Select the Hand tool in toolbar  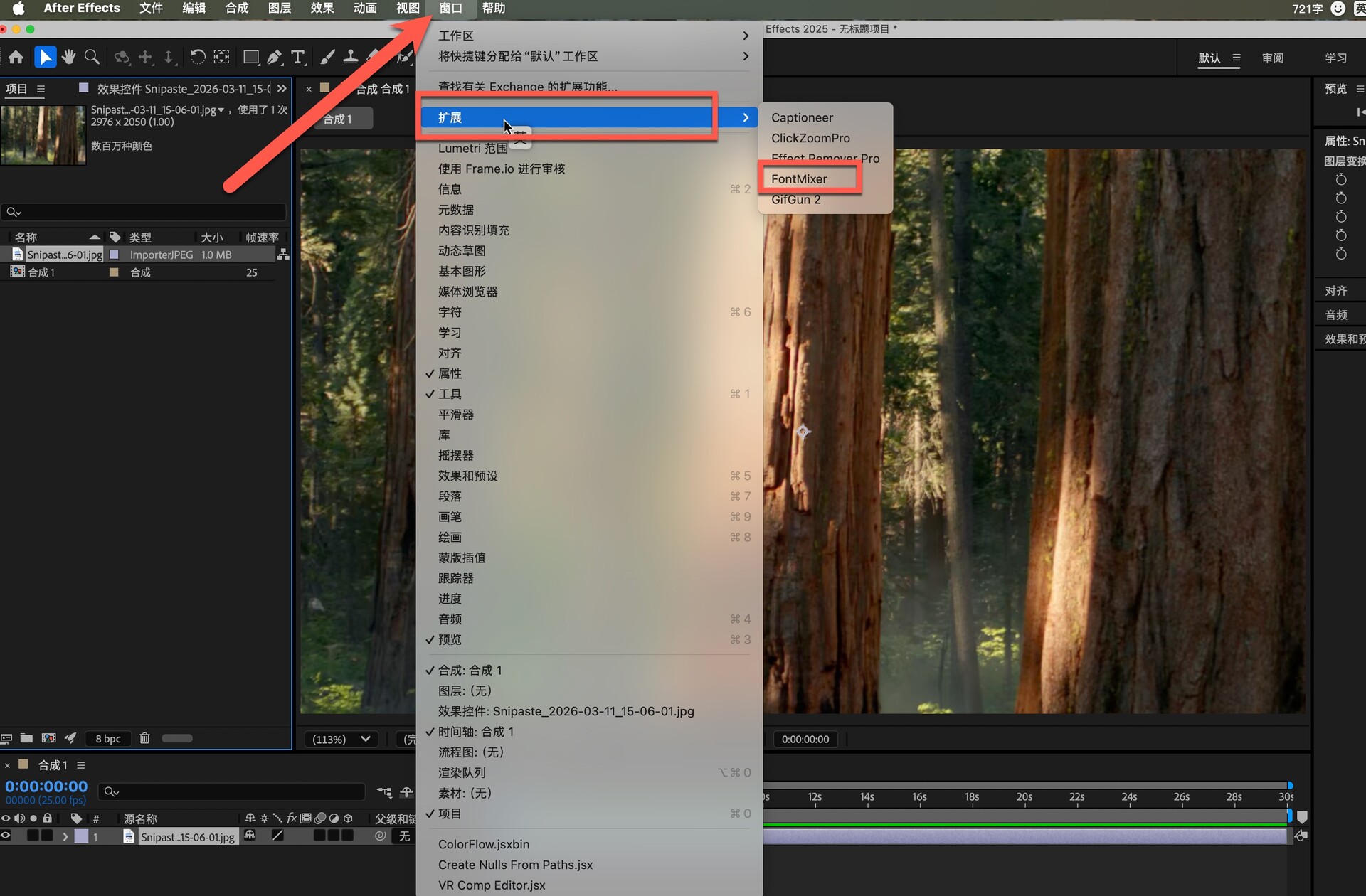tap(68, 57)
